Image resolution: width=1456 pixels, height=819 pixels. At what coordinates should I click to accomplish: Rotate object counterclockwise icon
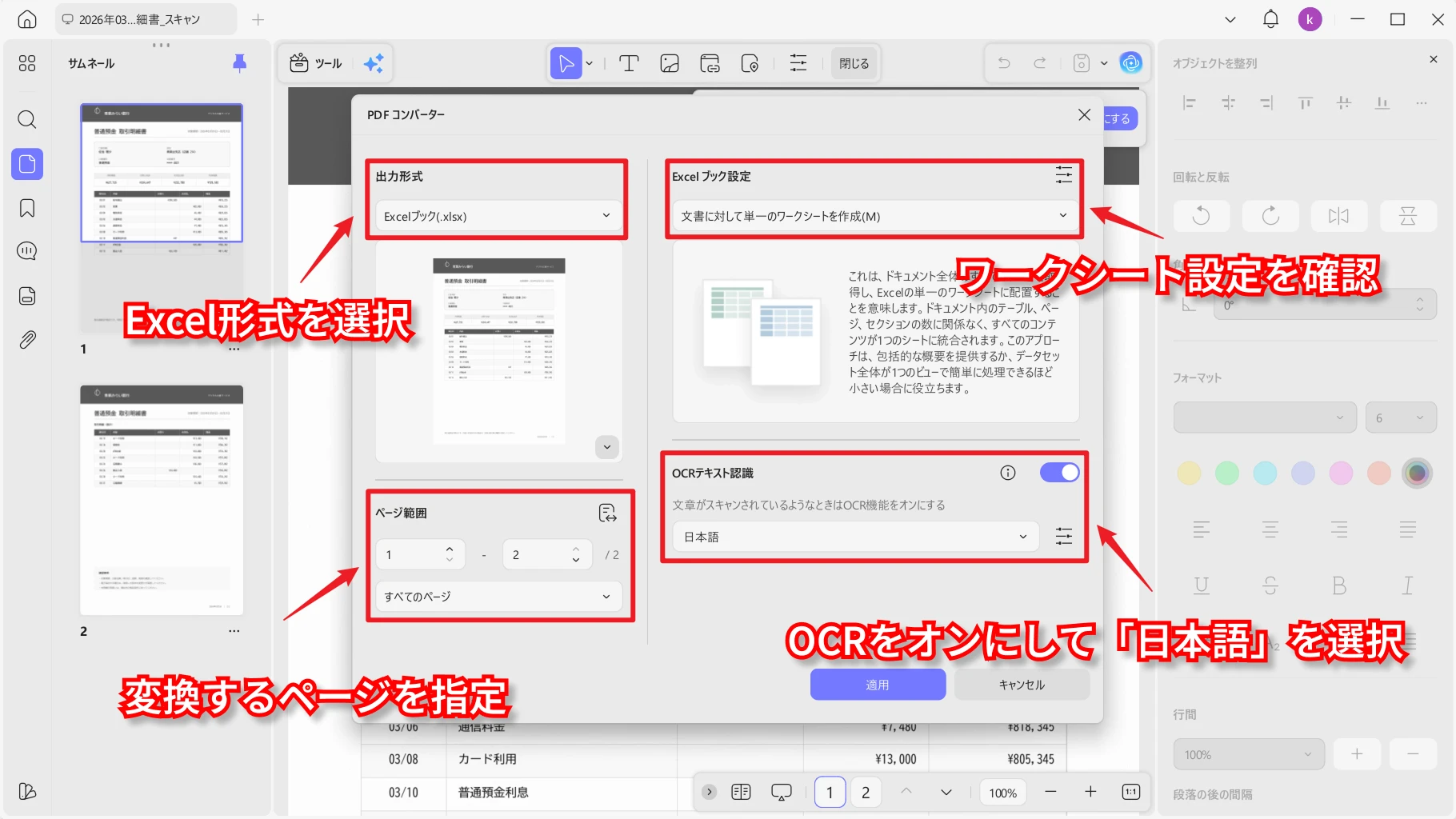click(x=1202, y=216)
